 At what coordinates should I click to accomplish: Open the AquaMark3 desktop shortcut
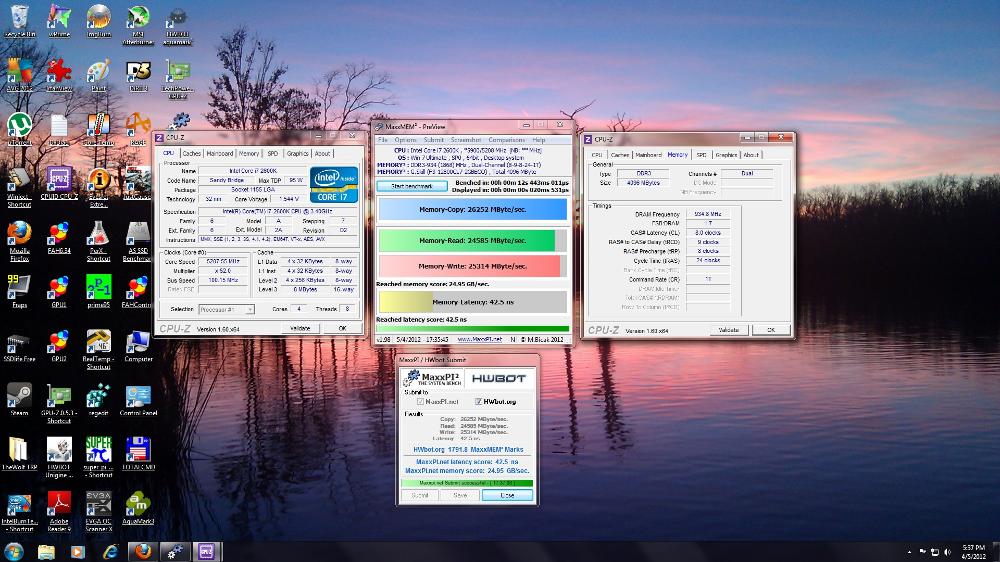(138, 508)
